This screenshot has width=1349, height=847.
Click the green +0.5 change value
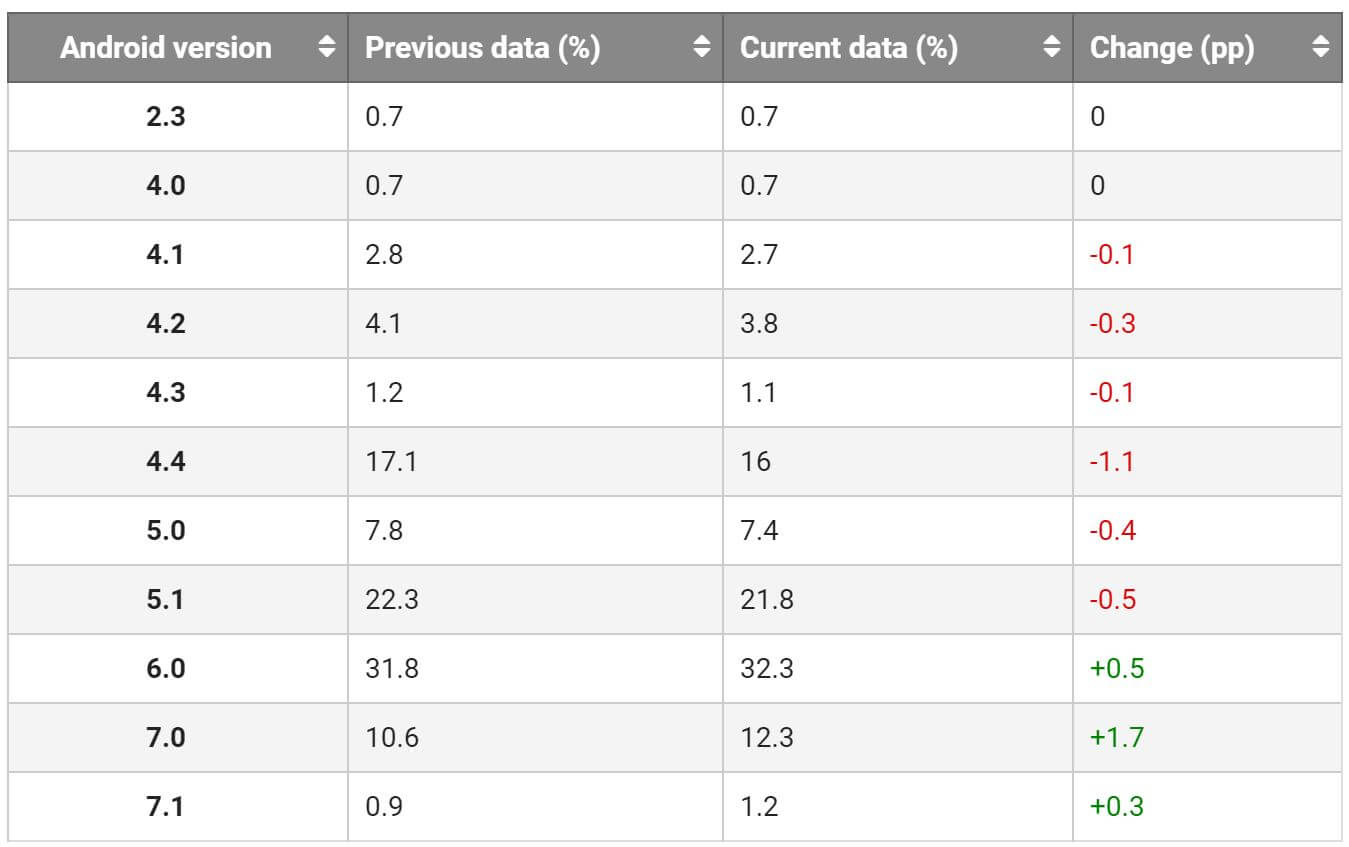1116,668
